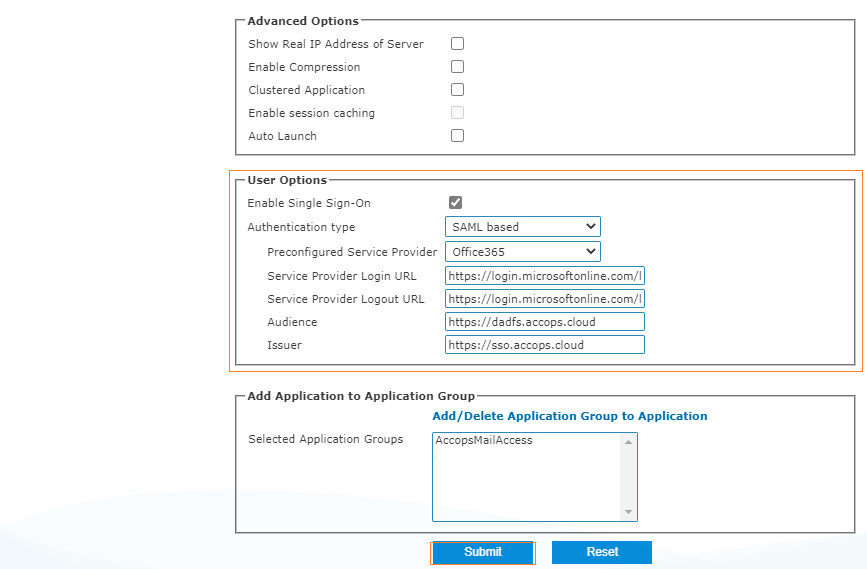
Task: Enable the Auto Launch option
Action: point(457,136)
